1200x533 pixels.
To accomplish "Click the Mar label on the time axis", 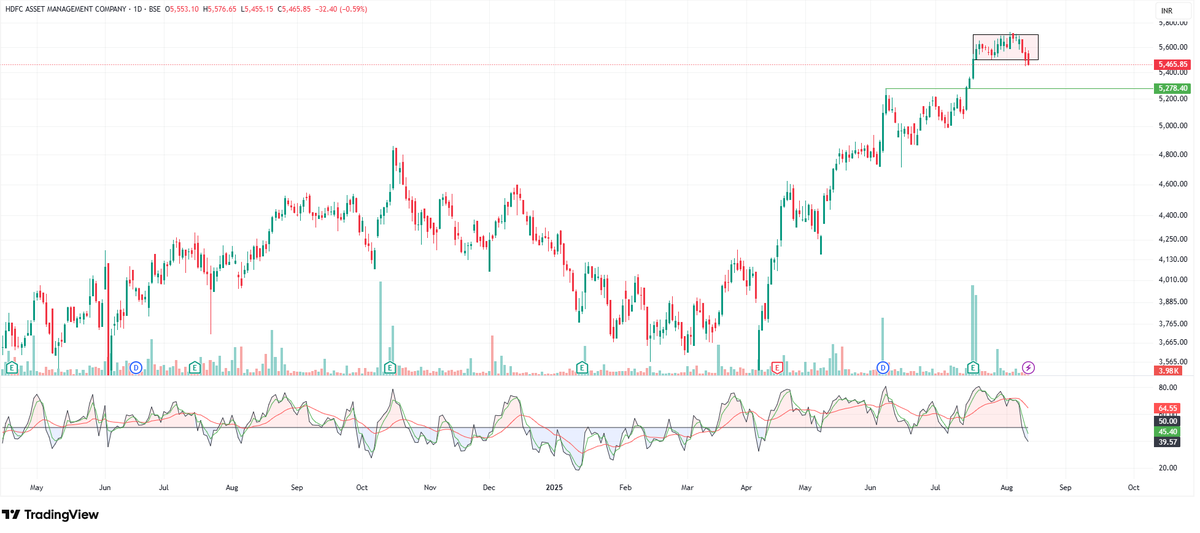I will pos(687,487).
